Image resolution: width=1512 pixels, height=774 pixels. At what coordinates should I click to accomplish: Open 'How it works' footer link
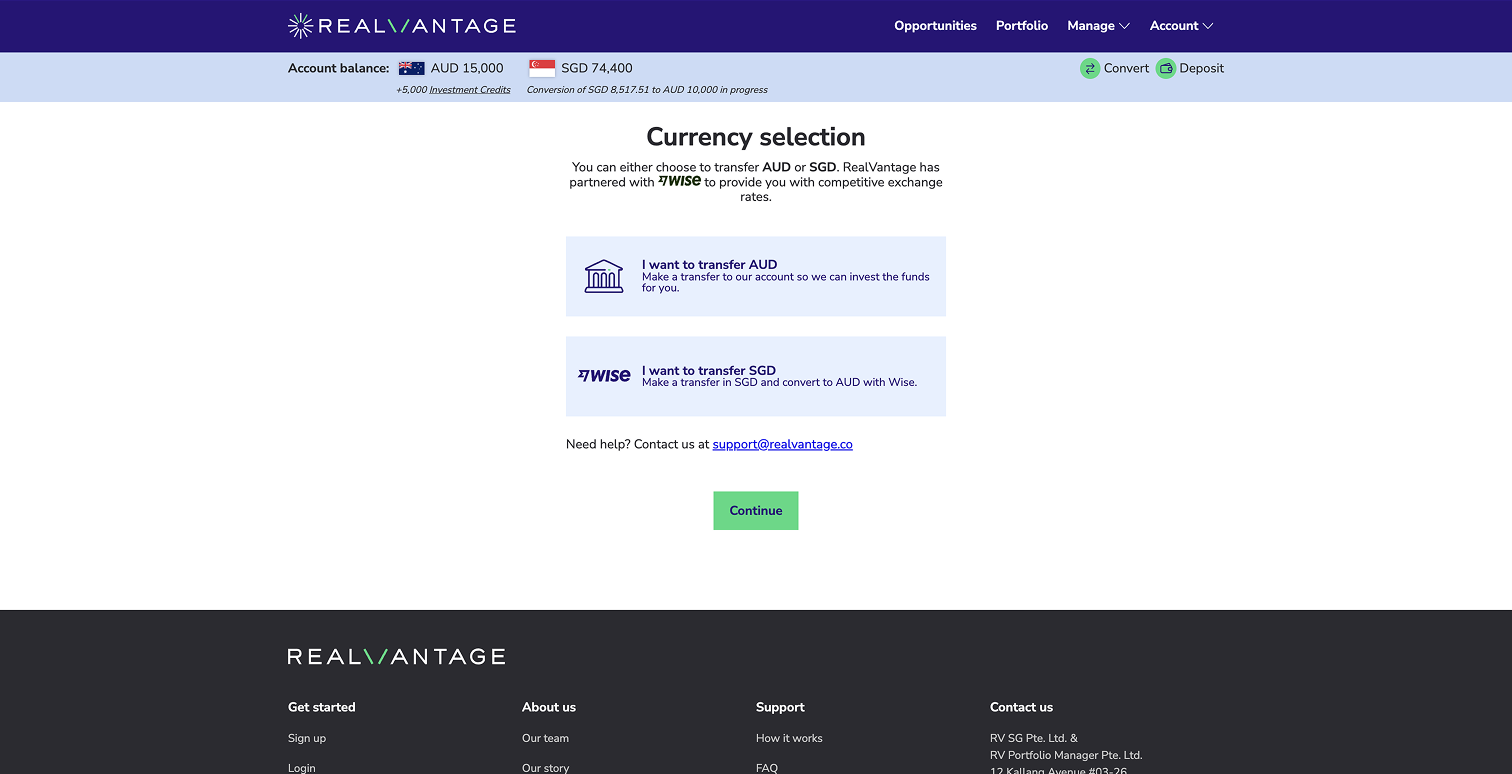click(789, 739)
